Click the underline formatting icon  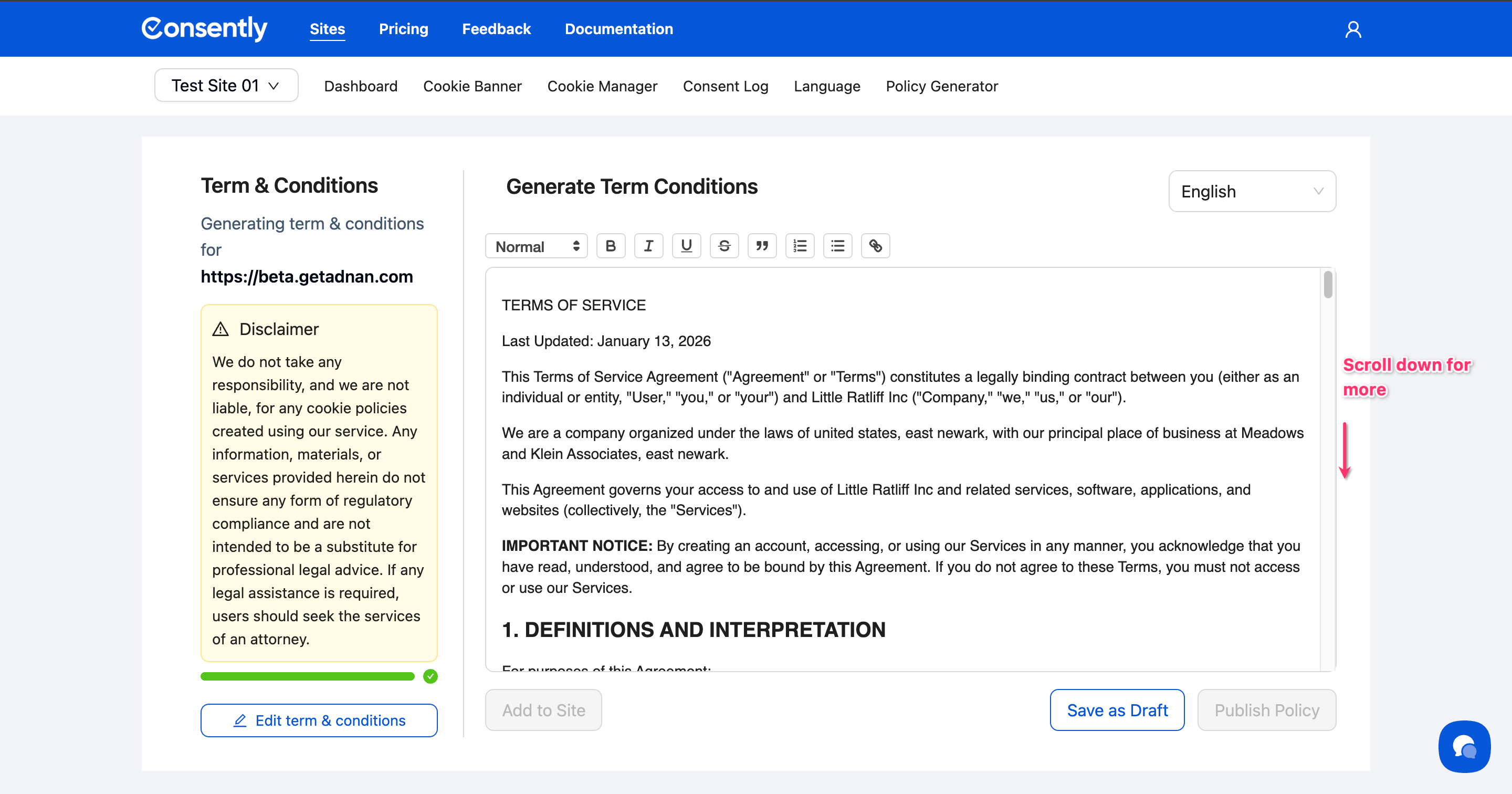(686, 246)
